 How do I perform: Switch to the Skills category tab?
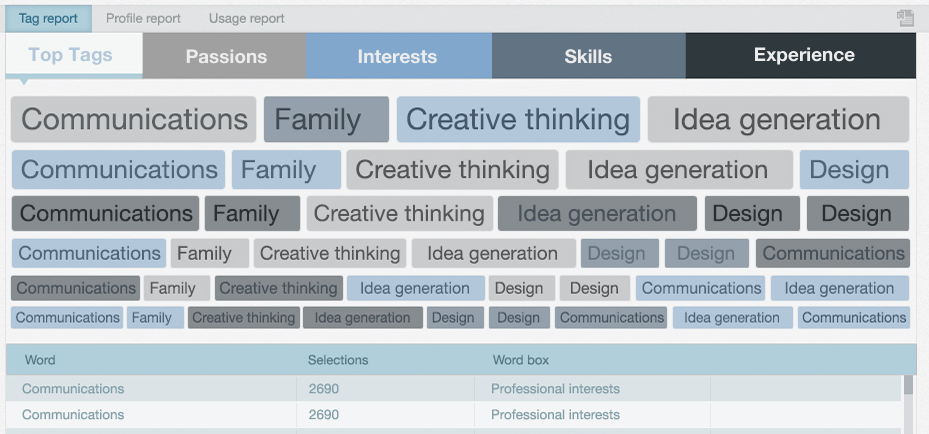588,56
